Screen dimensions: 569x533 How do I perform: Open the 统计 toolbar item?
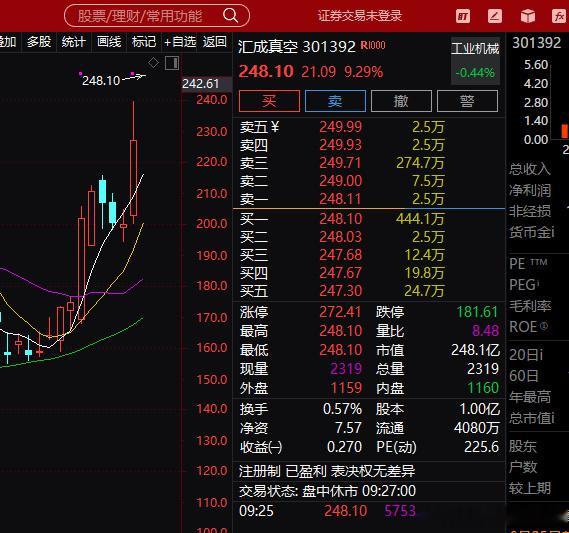coord(73,42)
